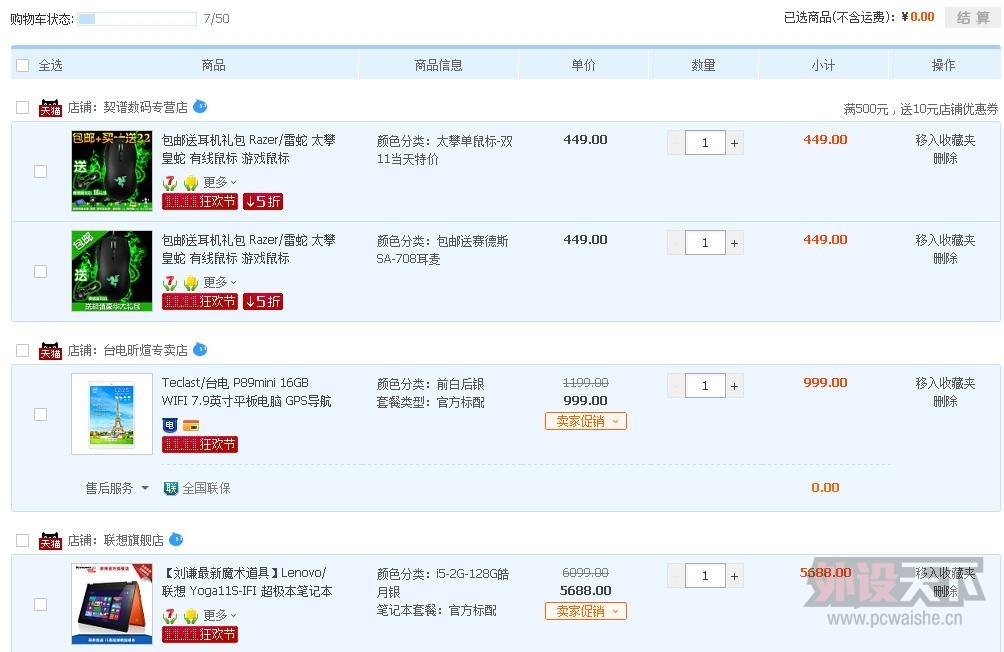Decrease quantity of Lenovo Yoga laptop
The width and height of the screenshot is (1004, 652).
click(x=676, y=576)
